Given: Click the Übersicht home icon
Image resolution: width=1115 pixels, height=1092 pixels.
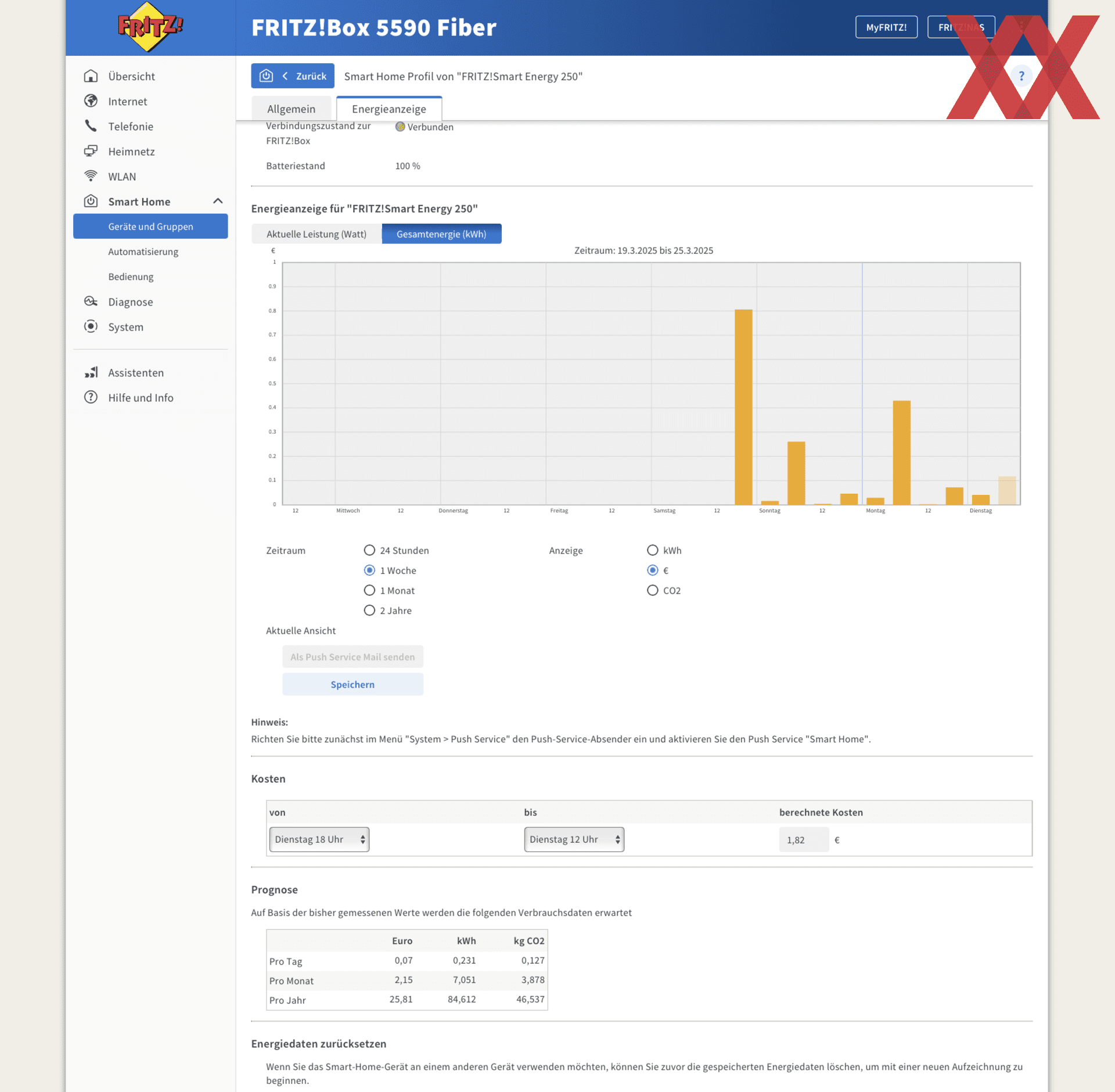Looking at the screenshot, I should click(91, 76).
